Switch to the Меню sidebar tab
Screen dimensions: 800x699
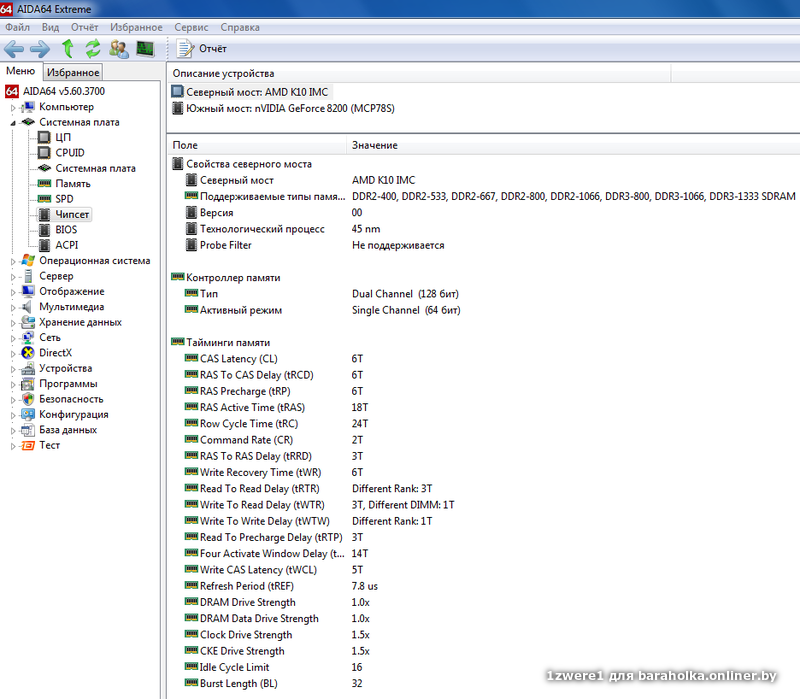20,71
